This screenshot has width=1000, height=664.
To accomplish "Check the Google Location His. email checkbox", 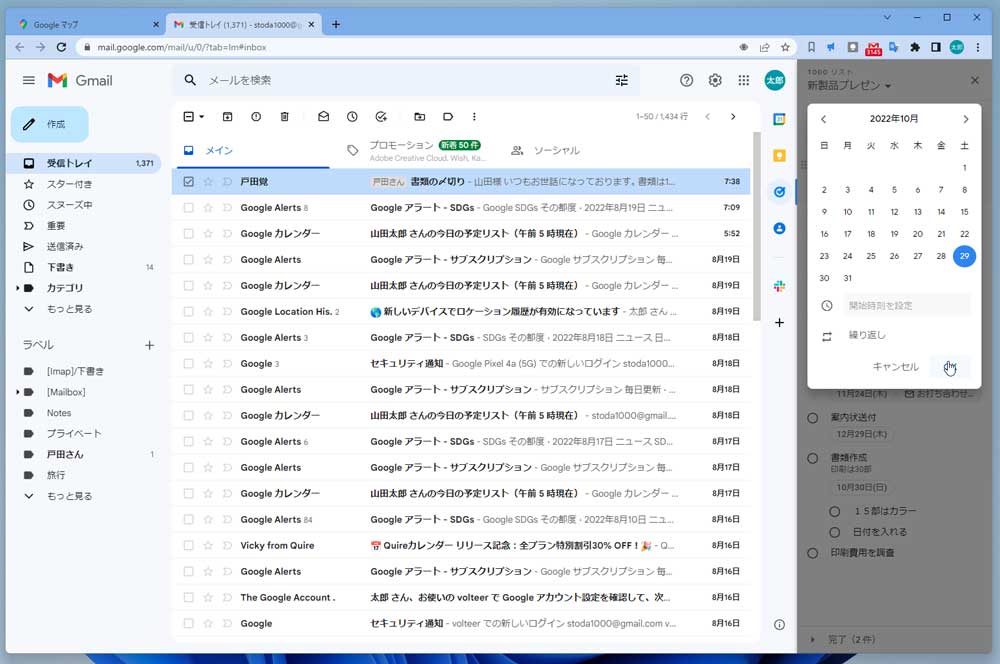I will (x=188, y=312).
